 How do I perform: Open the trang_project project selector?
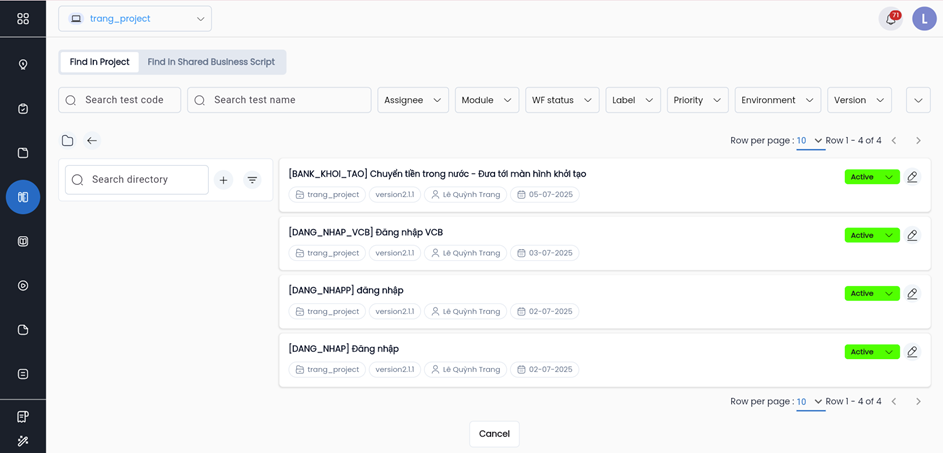click(135, 19)
